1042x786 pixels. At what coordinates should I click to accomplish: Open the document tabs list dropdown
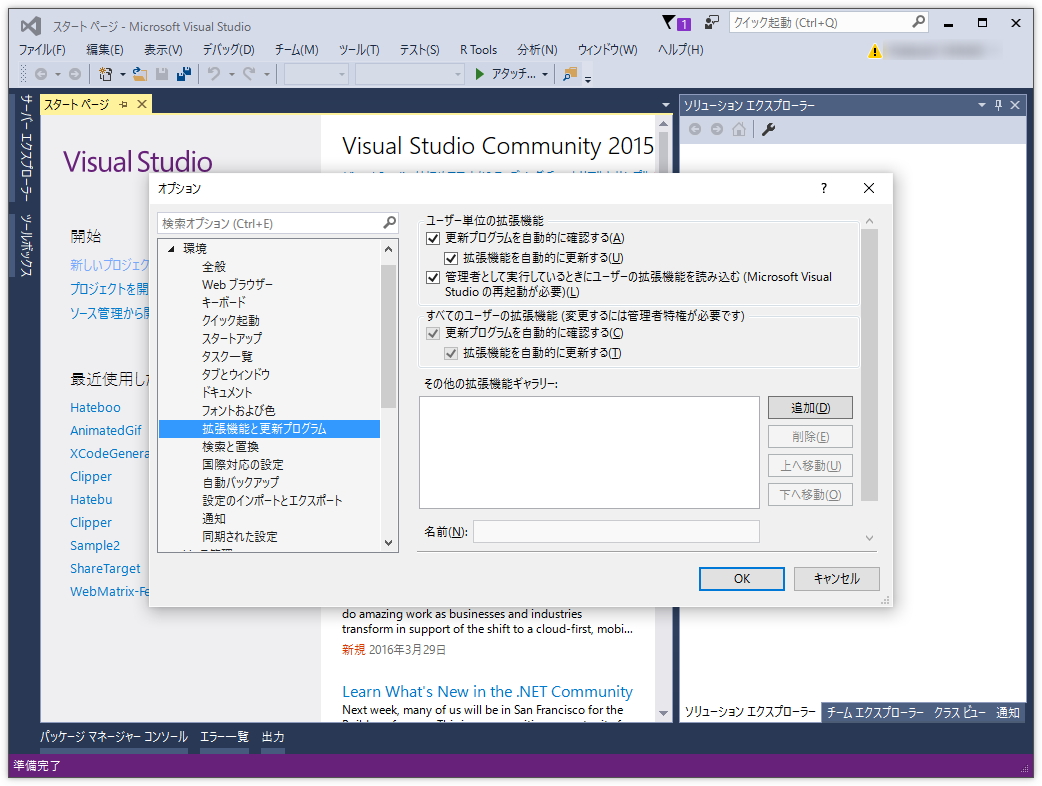[x=666, y=105]
